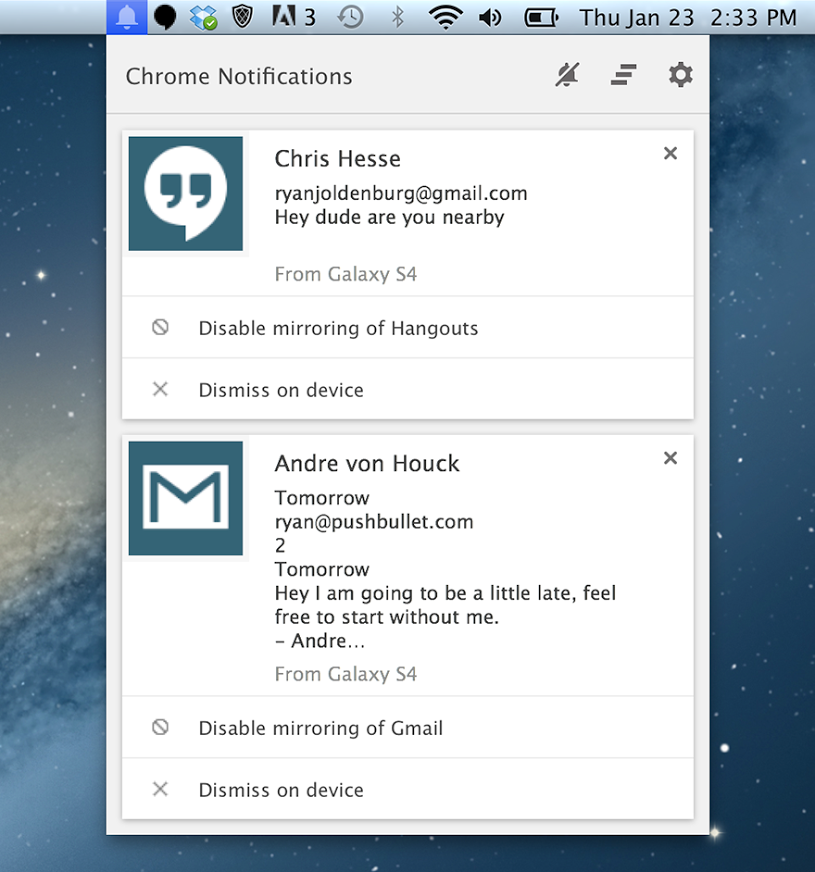
Task: Clear all notifications using the stacked lines icon
Action: coord(622,74)
